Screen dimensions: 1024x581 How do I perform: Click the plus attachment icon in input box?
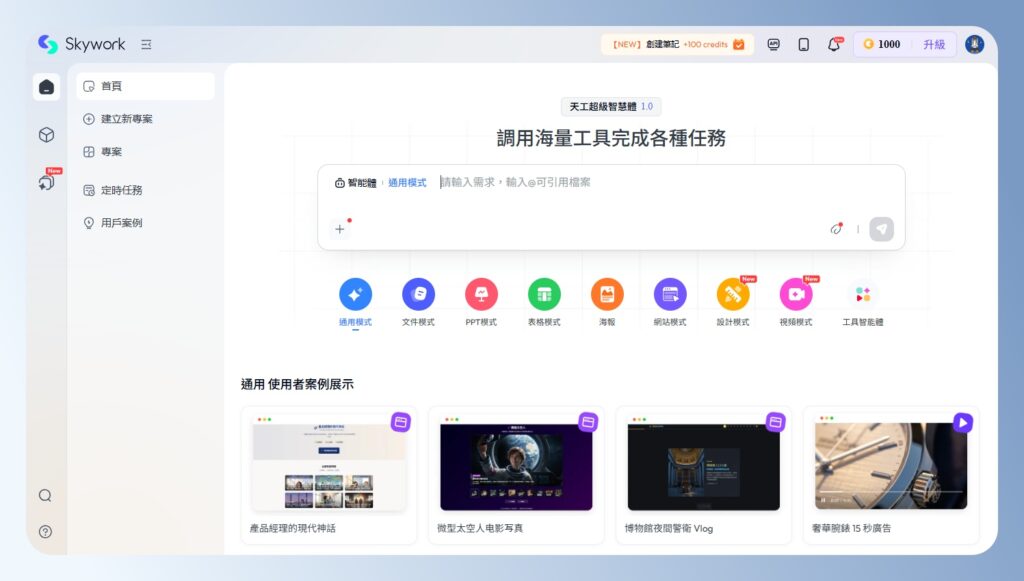pyautogui.click(x=340, y=229)
